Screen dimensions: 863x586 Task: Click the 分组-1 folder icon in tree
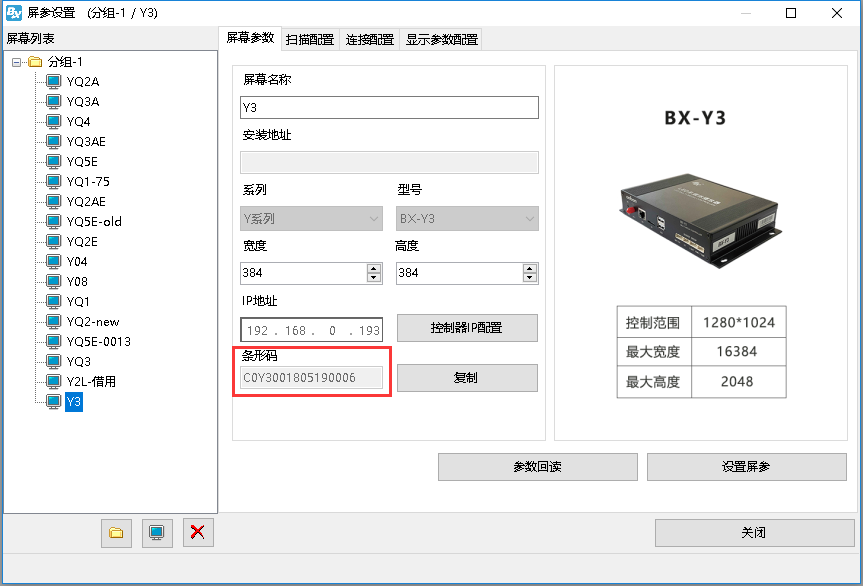pyautogui.click(x=35, y=62)
